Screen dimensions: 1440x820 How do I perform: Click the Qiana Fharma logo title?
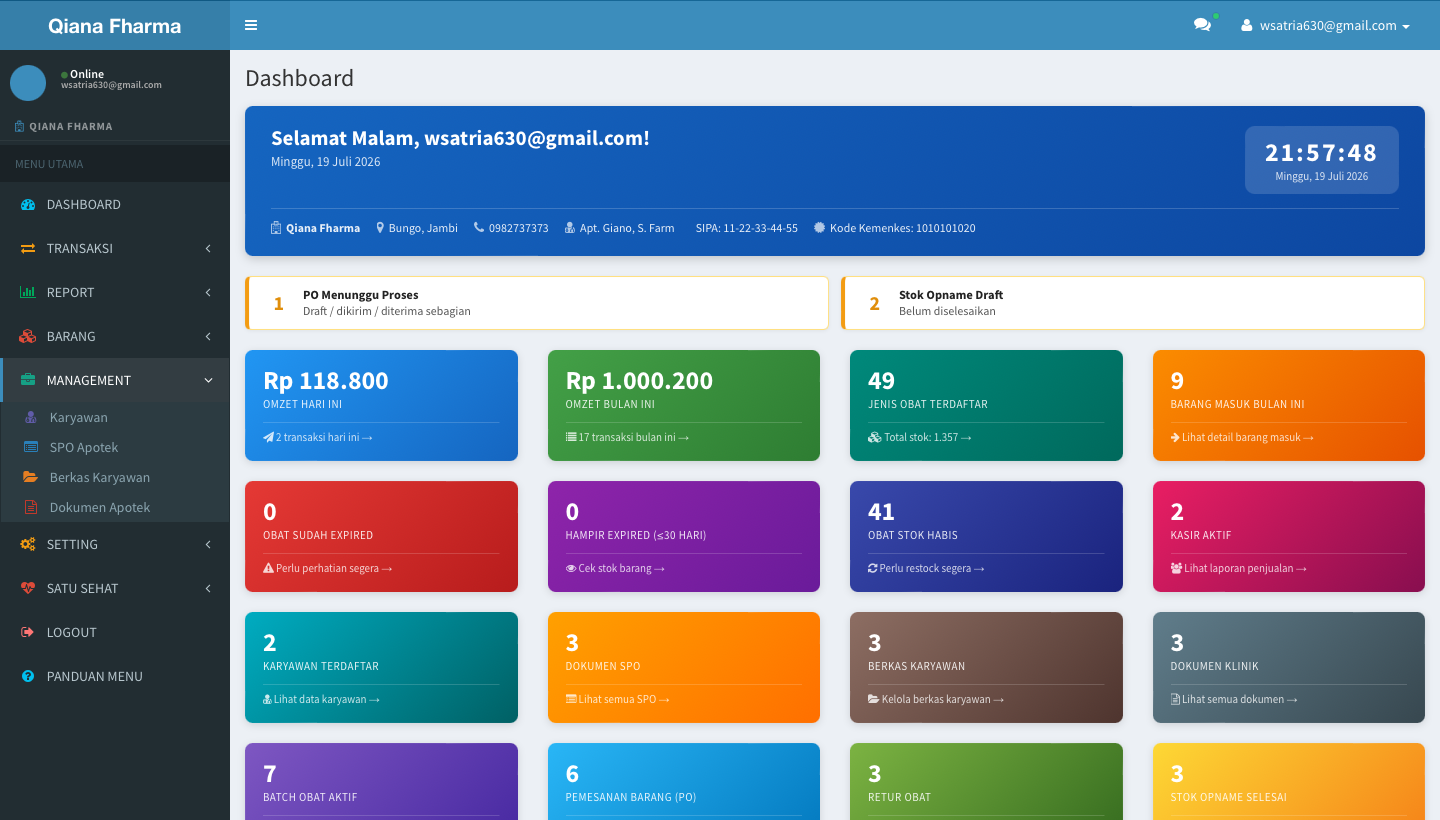(x=115, y=26)
